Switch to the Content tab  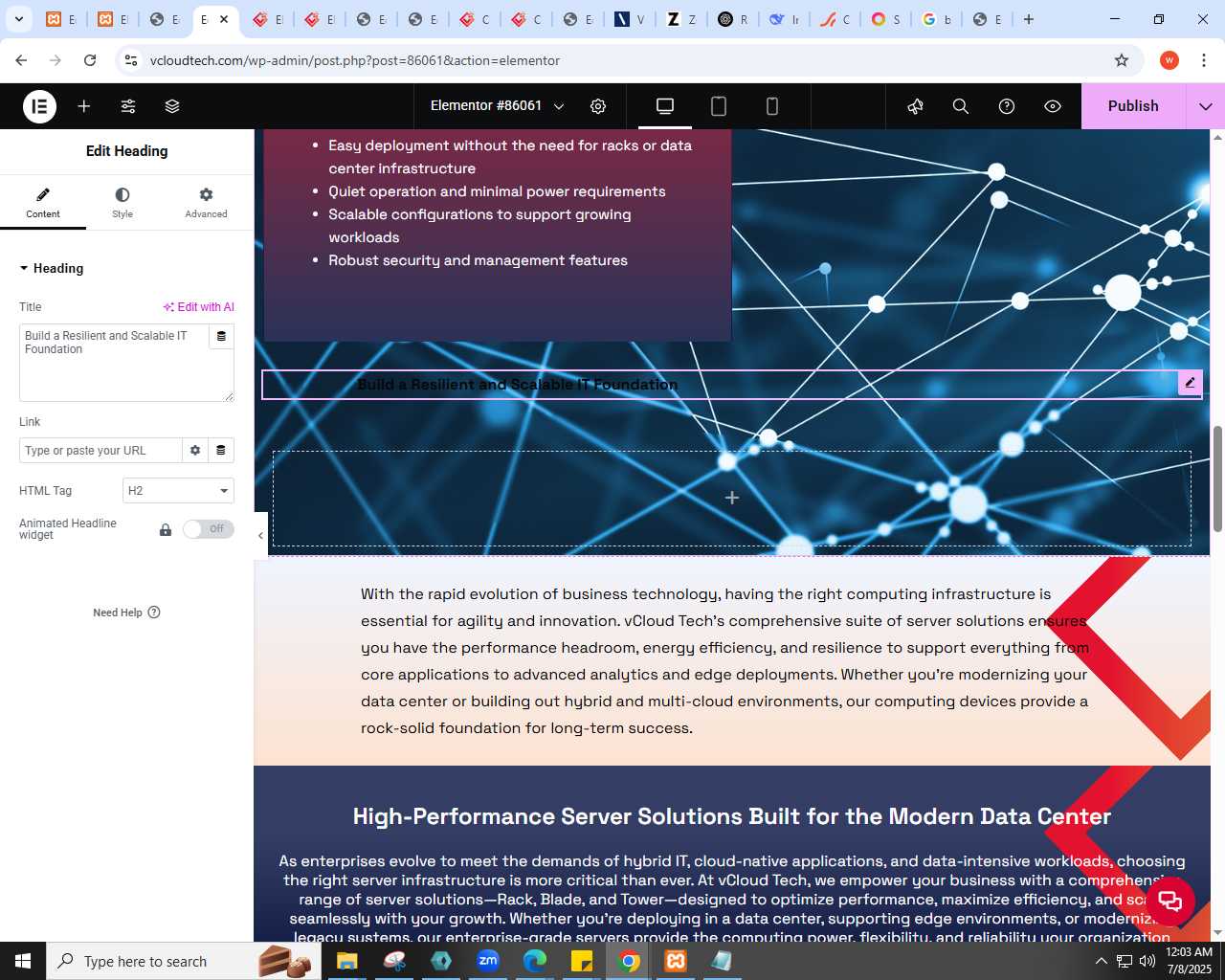(x=43, y=203)
